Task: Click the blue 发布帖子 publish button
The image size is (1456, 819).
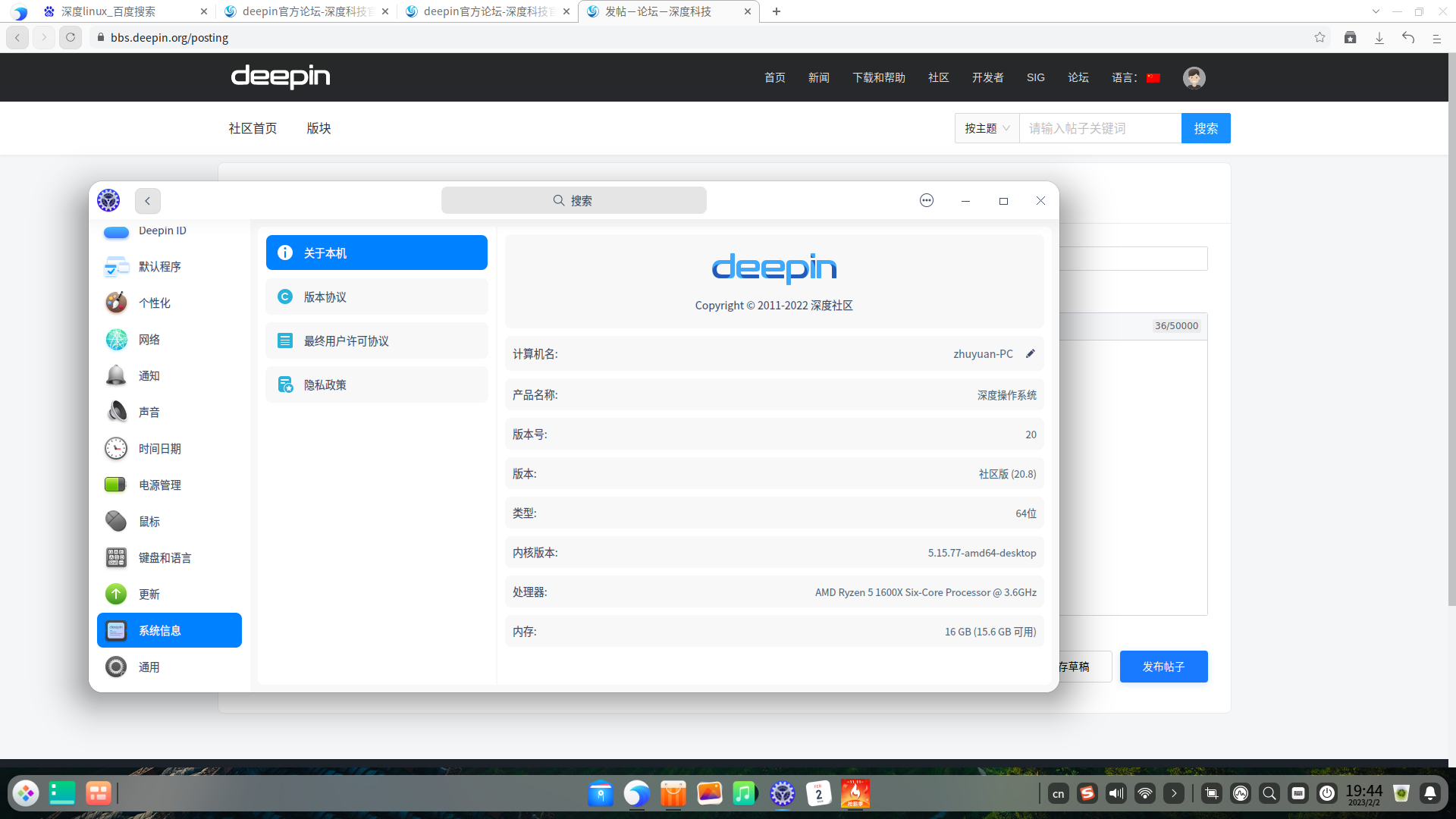Action: tap(1163, 667)
